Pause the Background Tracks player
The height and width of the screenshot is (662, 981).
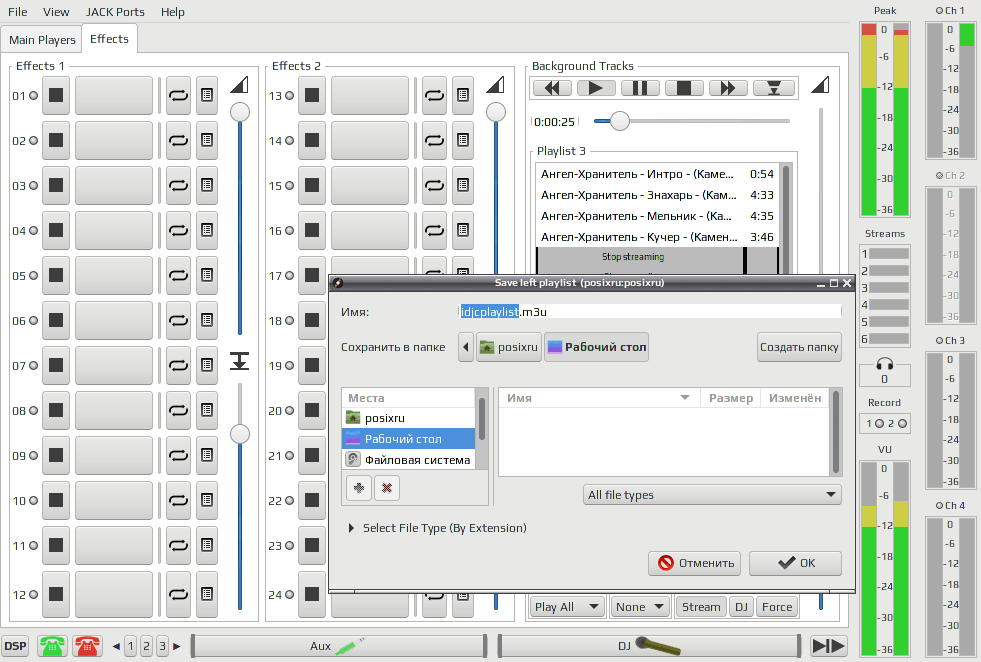[640, 88]
